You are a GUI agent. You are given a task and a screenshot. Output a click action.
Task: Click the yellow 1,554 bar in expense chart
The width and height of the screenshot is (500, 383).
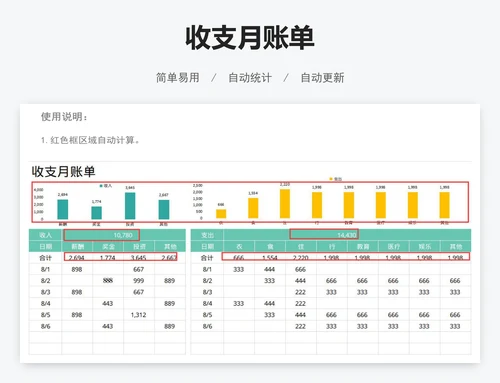tap(253, 208)
